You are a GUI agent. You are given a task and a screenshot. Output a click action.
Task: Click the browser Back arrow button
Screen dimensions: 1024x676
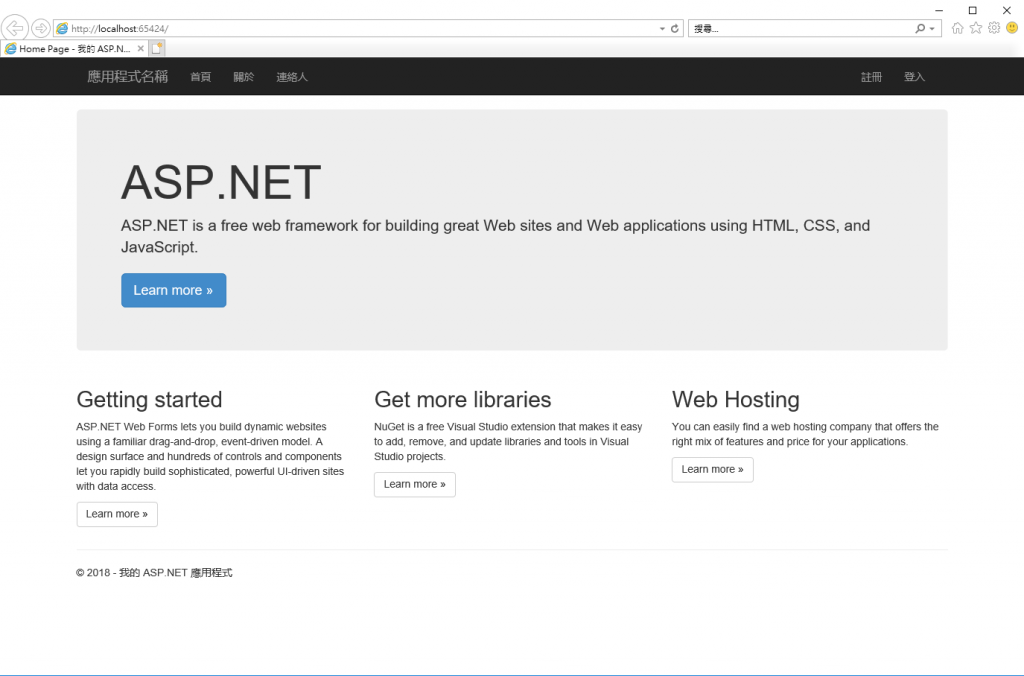14,28
